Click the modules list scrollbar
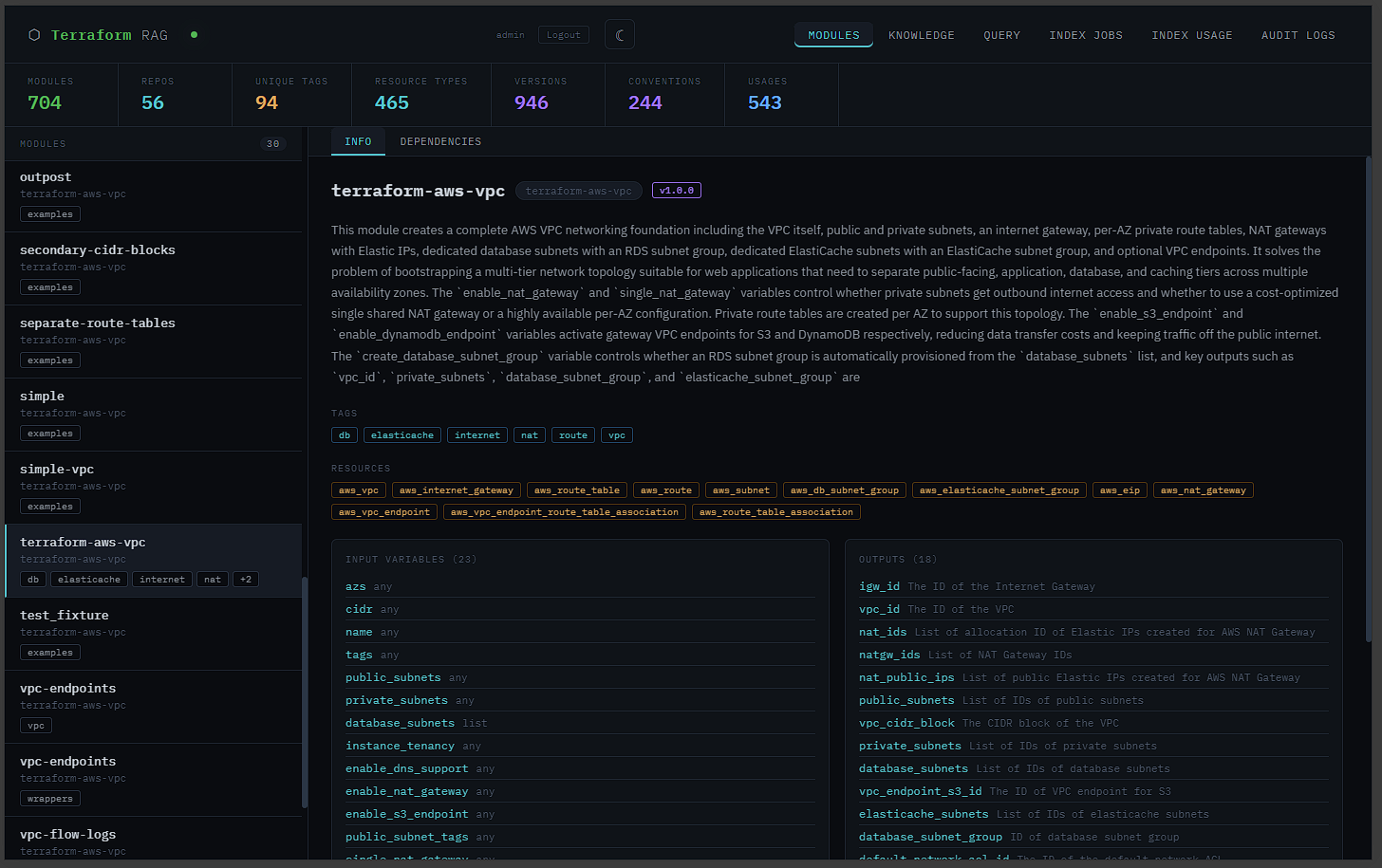 click(x=305, y=693)
